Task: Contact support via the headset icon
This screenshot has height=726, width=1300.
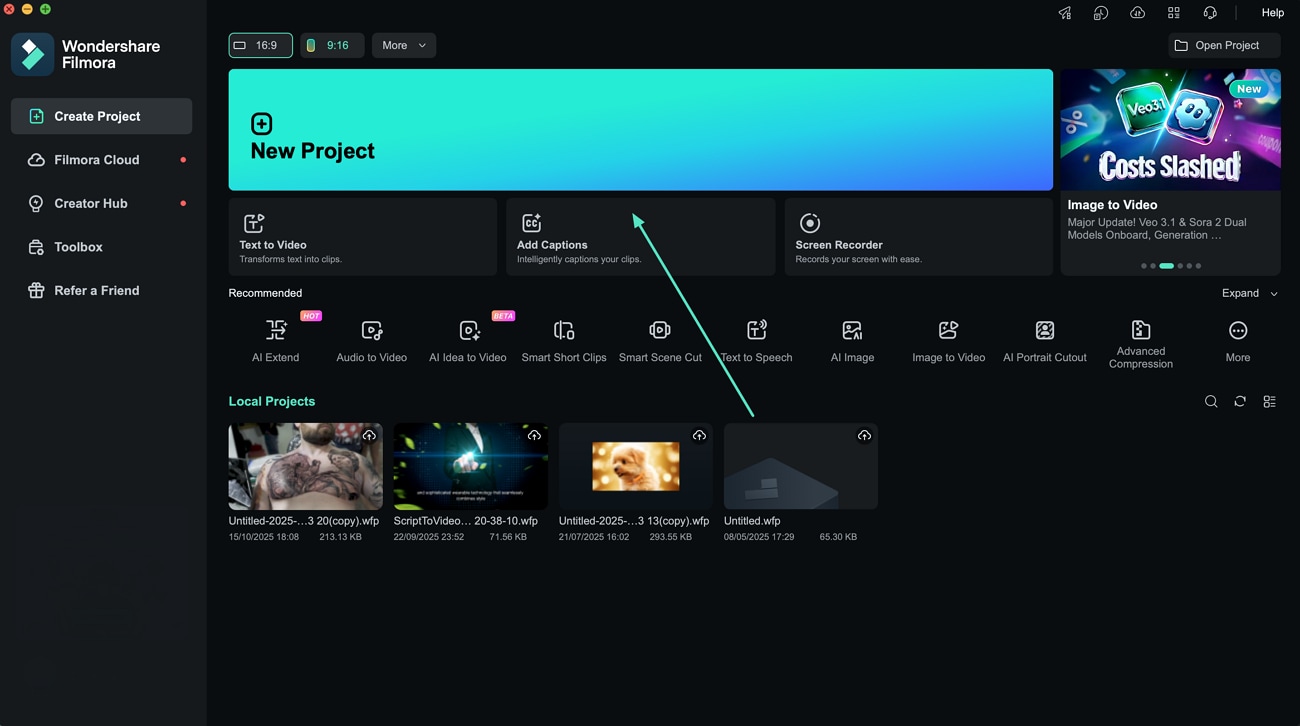Action: tap(1210, 13)
